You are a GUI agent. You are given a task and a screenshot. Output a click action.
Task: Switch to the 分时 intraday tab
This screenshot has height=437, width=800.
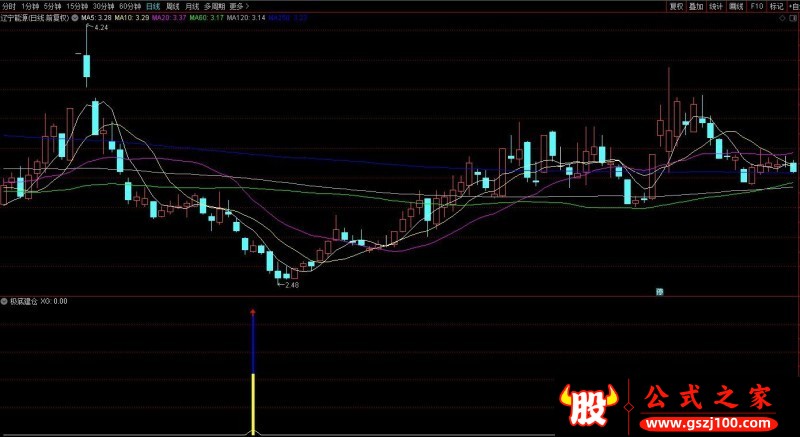pos(9,6)
